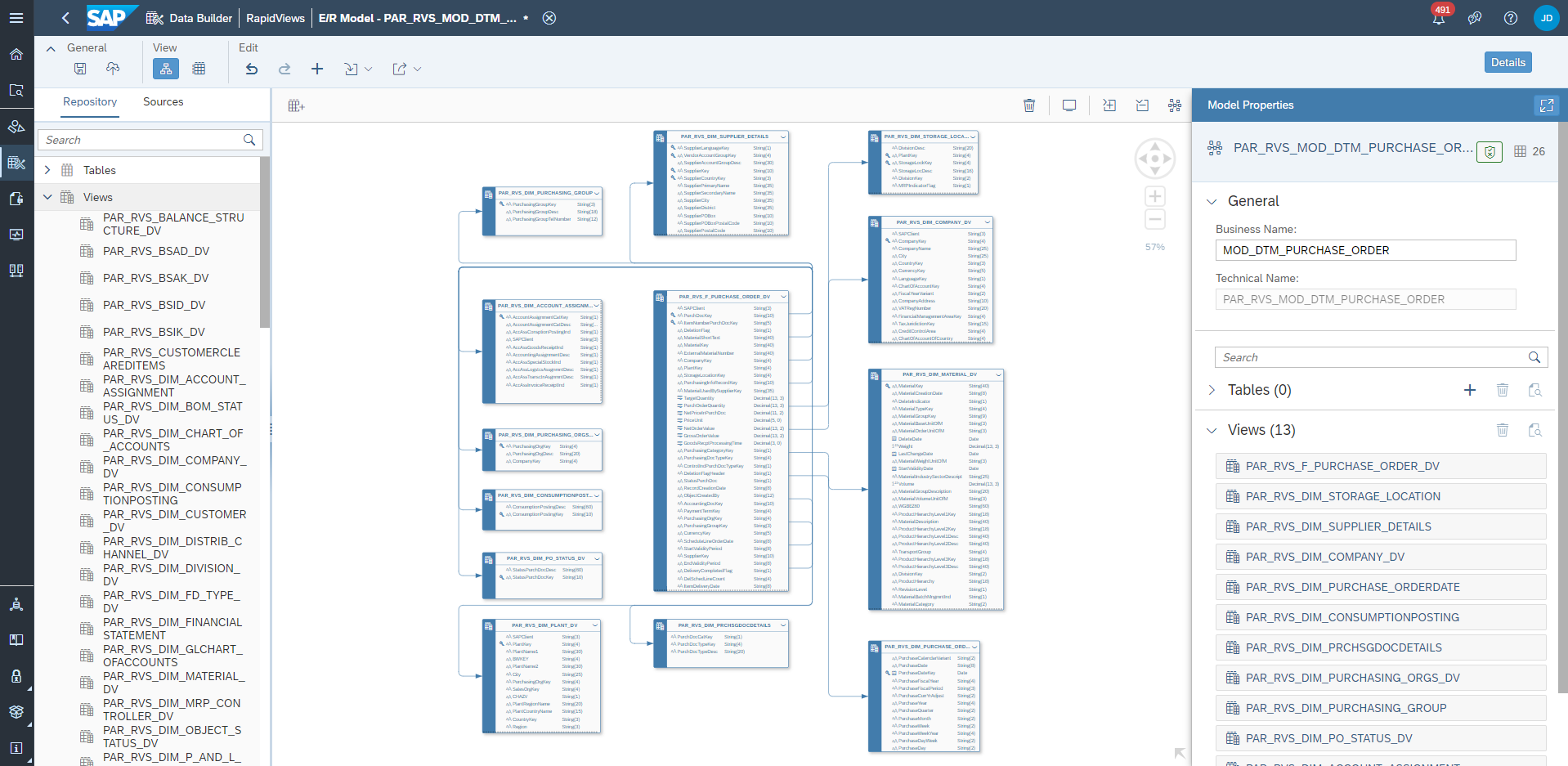Click the plus icon in Edit toolbar
Viewport: 1568px width, 766px height.
[317, 69]
